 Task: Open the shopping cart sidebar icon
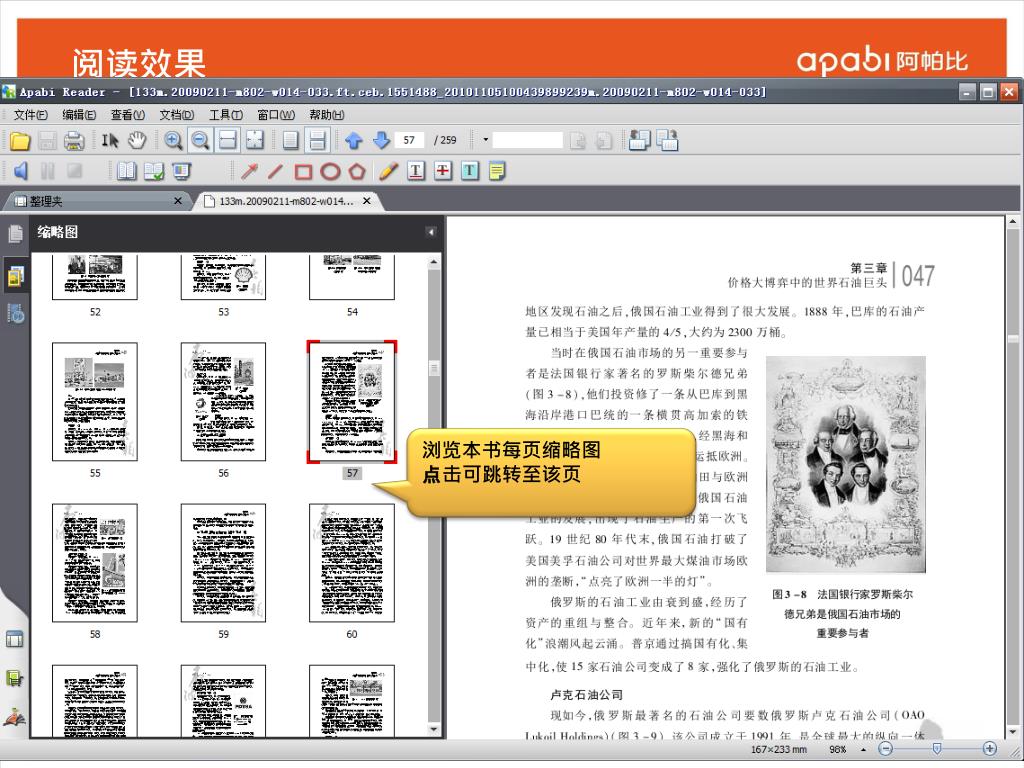pyautogui.click(x=14, y=679)
